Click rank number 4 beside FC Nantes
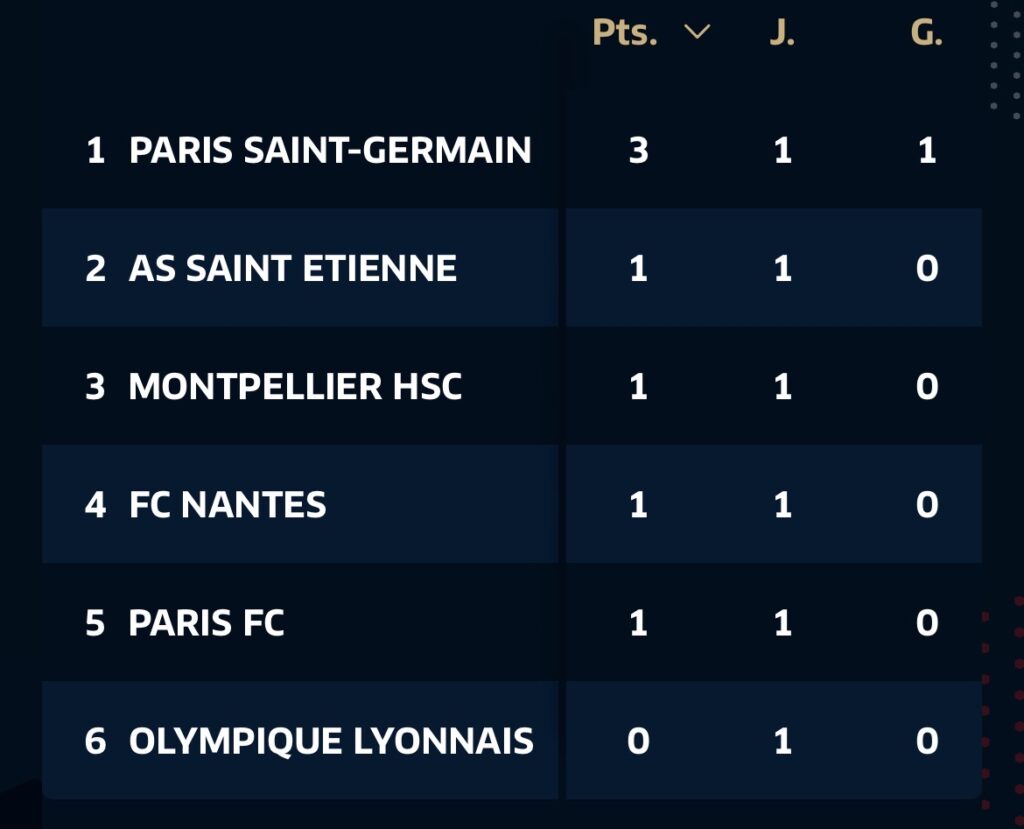This screenshot has height=829, width=1024. click(96, 504)
